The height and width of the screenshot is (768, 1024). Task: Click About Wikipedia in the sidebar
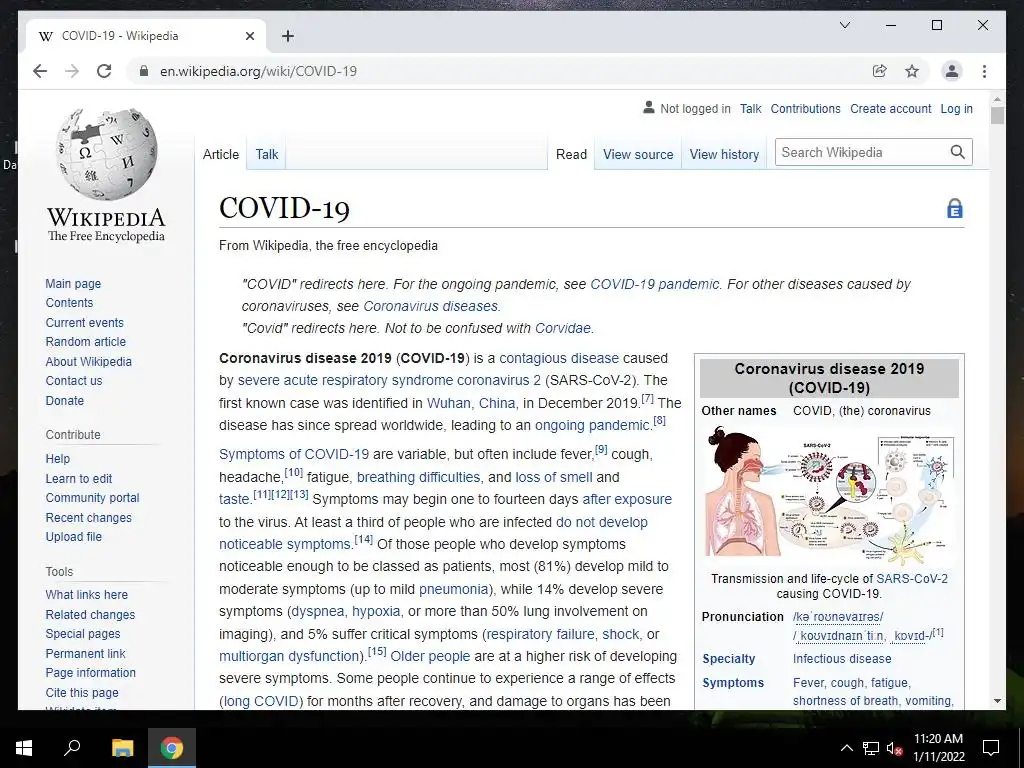click(88, 361)
